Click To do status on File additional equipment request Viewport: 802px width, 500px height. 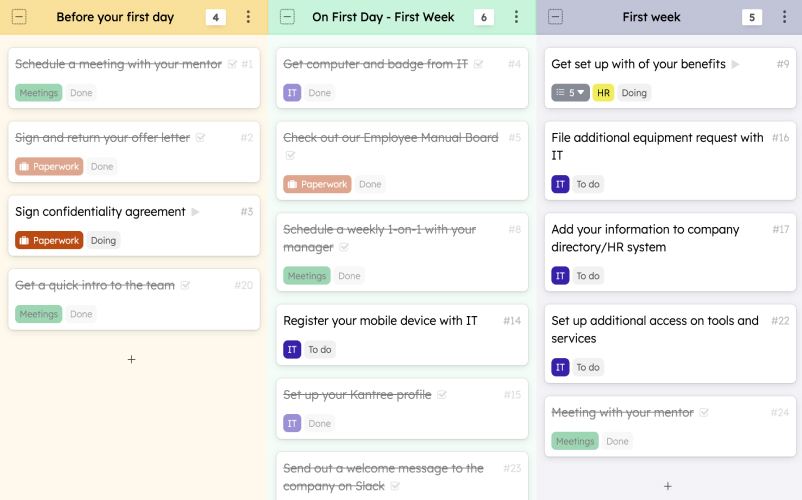[x=588, y=184]
